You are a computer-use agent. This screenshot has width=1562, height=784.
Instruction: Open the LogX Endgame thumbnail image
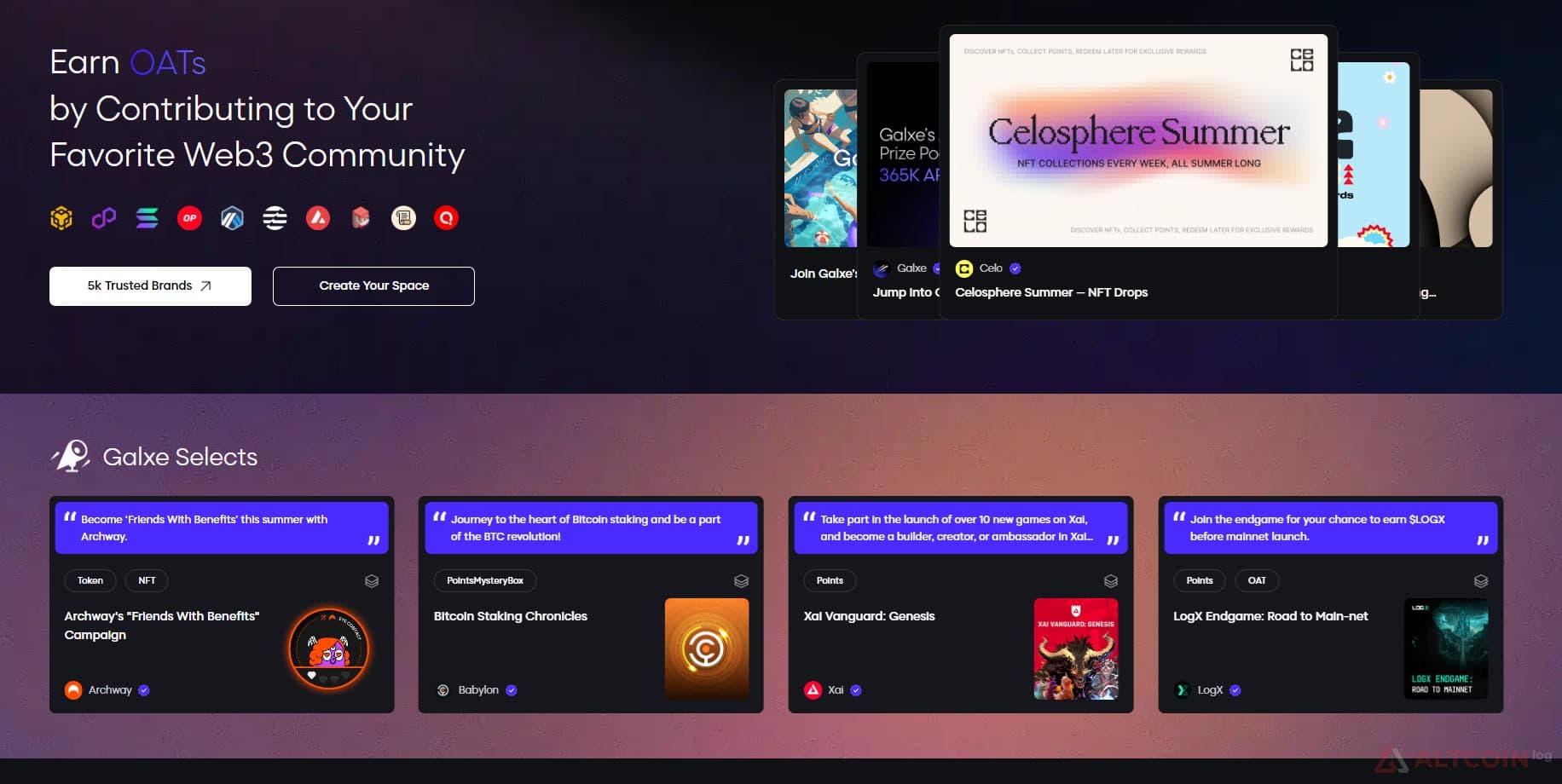(1446, 649)
